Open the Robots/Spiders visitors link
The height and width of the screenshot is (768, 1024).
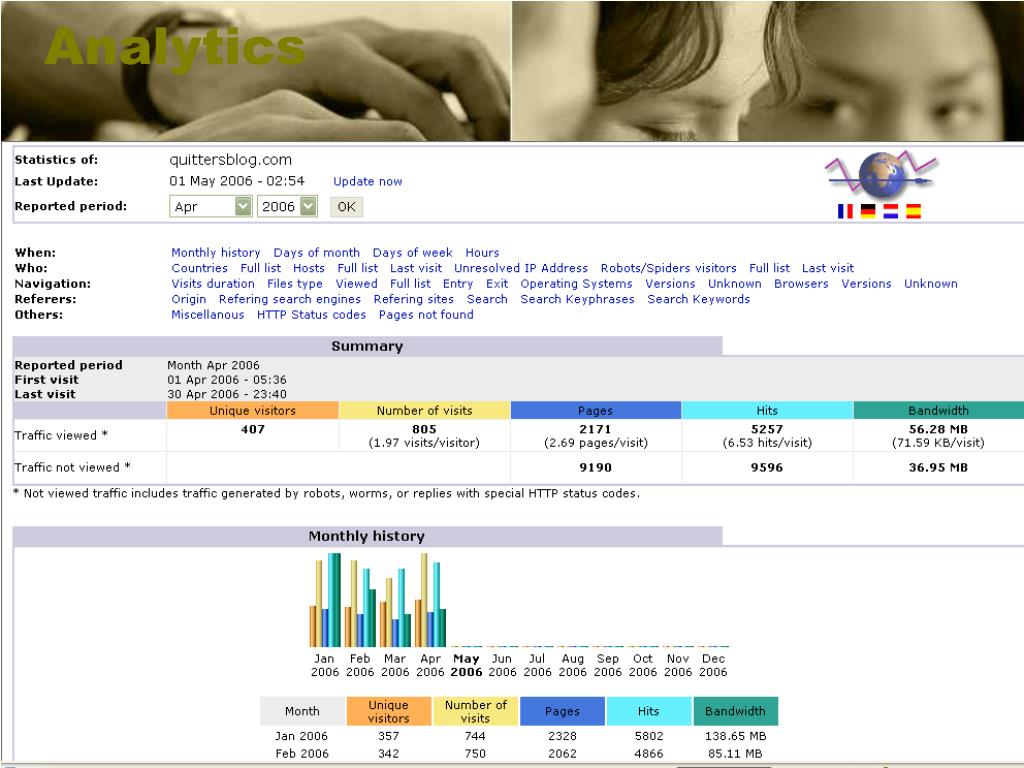pos(669,268)
